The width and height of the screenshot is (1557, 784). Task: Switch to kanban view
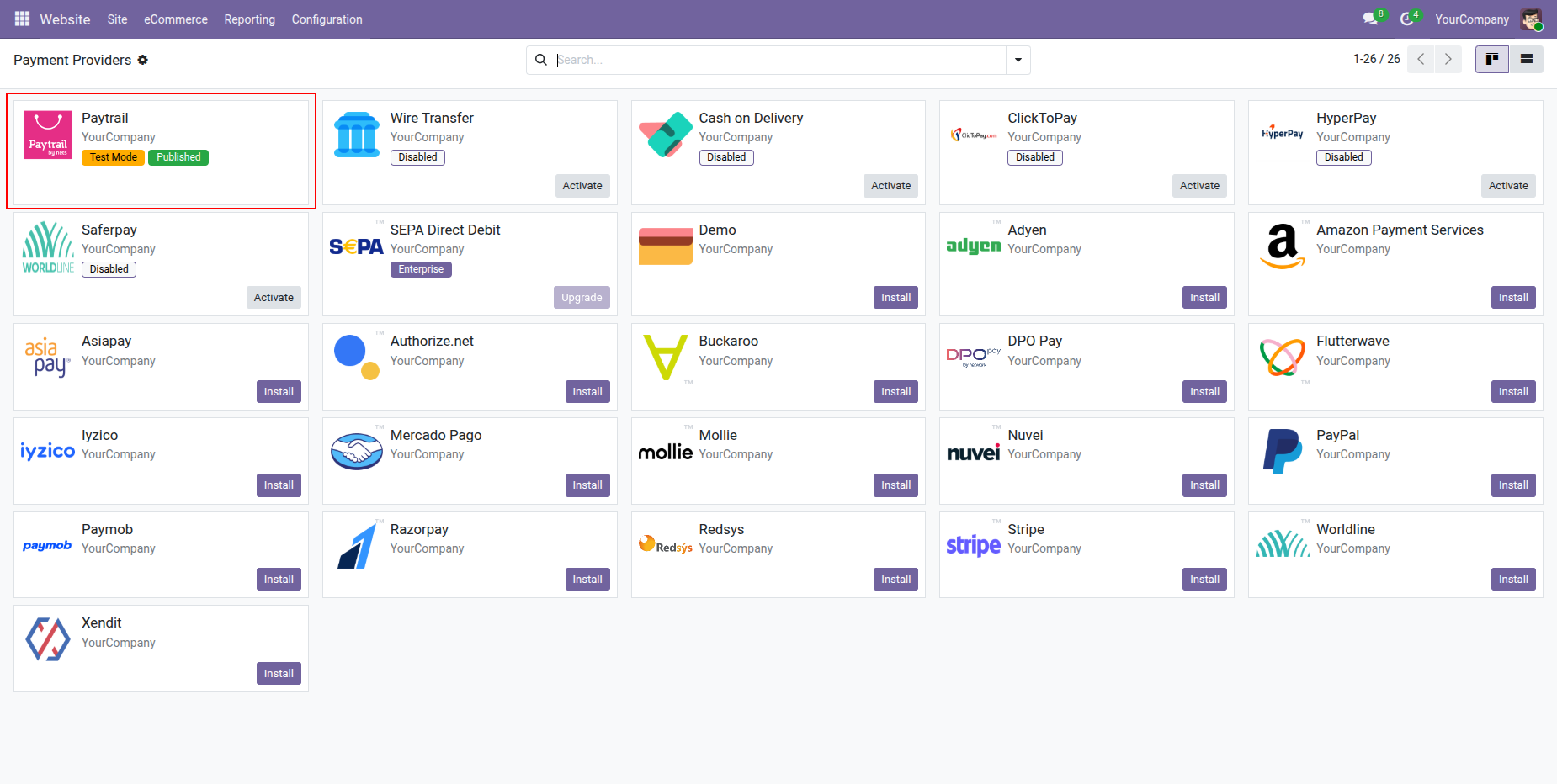[x=1492, y=60]
